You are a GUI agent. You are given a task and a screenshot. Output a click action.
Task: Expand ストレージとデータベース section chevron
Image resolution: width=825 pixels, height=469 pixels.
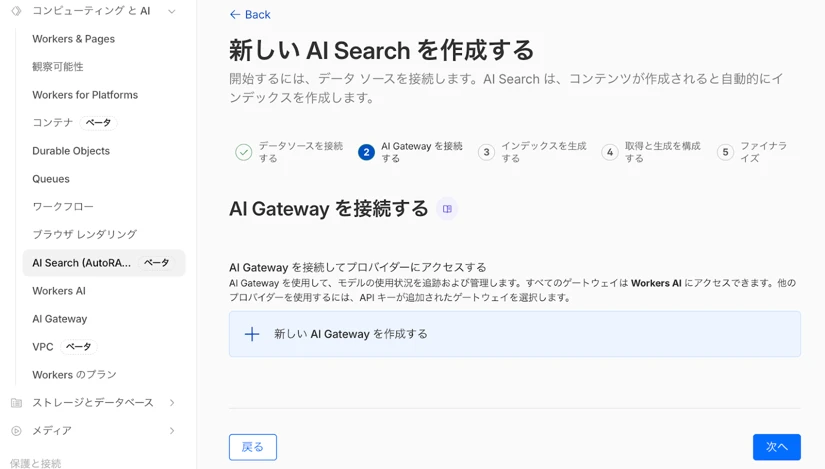click(172, 403)
